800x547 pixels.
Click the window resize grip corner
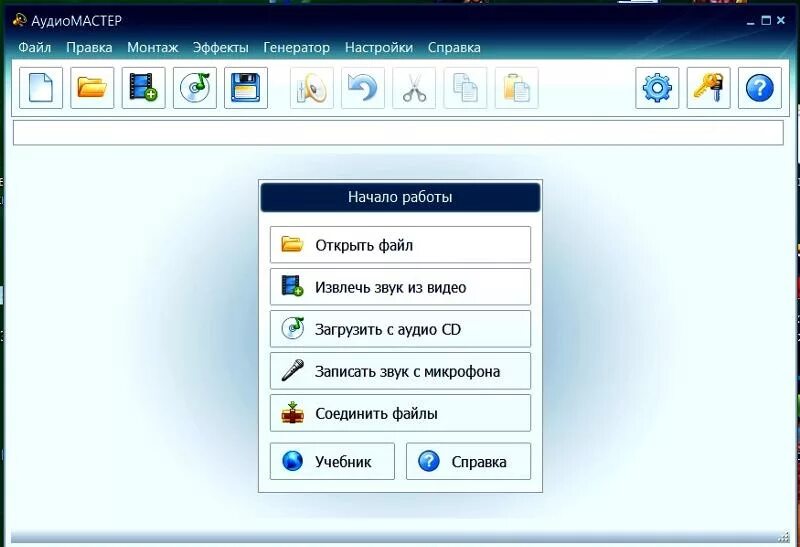[x=784, y=537]
